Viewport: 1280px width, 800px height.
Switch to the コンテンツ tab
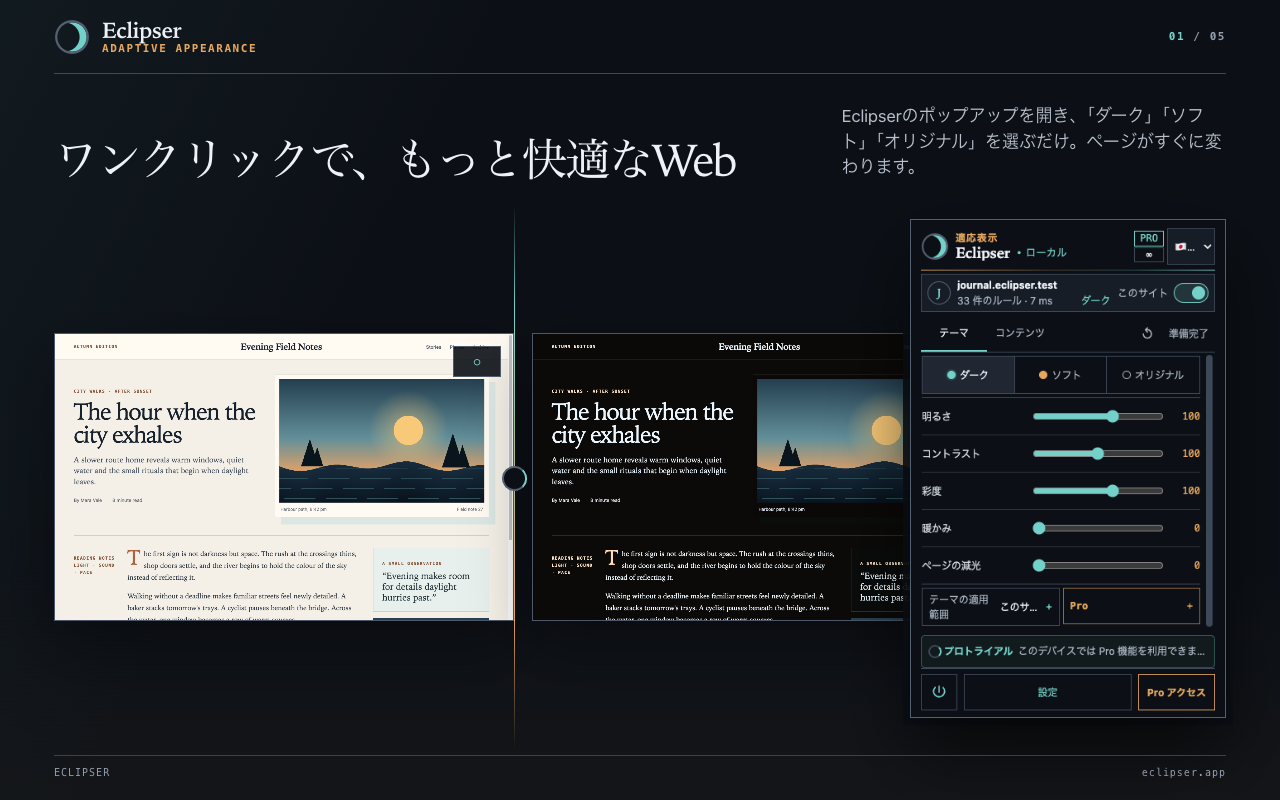pos(1020,333)
